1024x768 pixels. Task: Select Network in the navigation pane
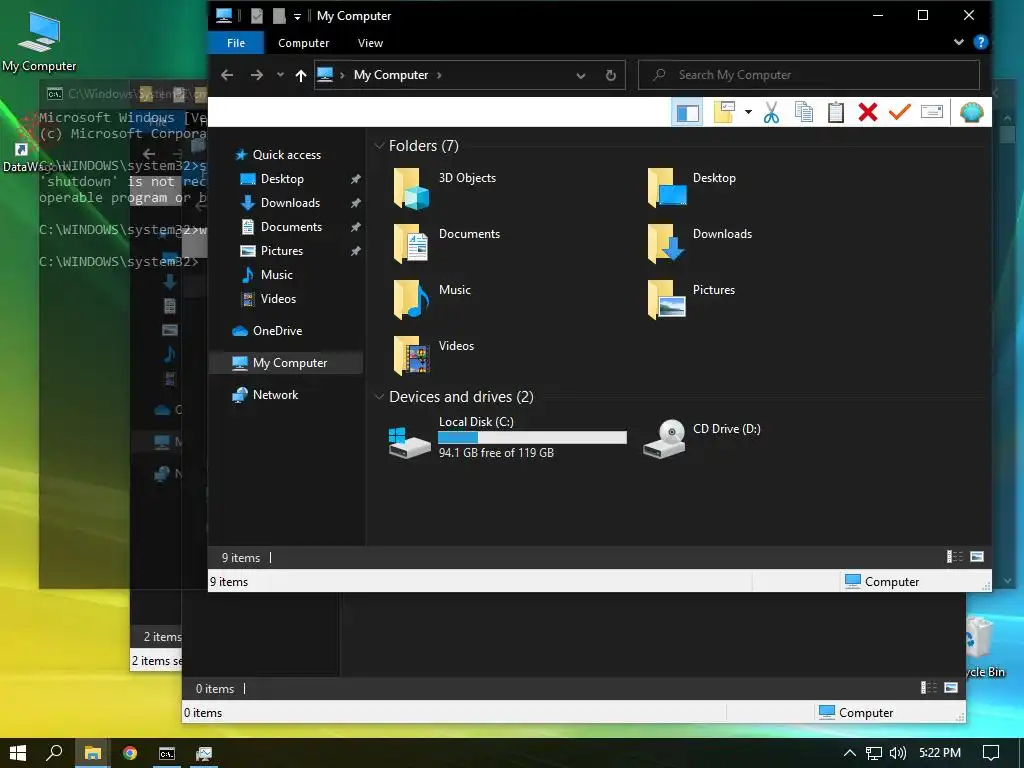pyautogui.click(x=275, y=395)
